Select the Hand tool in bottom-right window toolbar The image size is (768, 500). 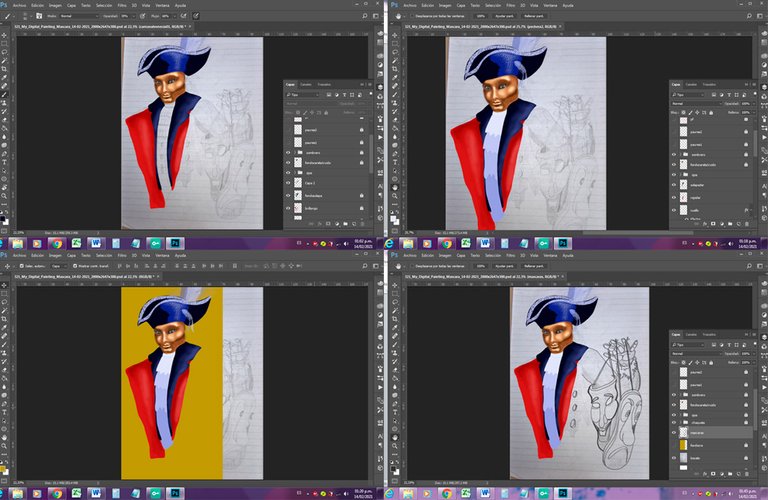click(x=395, y=437)
